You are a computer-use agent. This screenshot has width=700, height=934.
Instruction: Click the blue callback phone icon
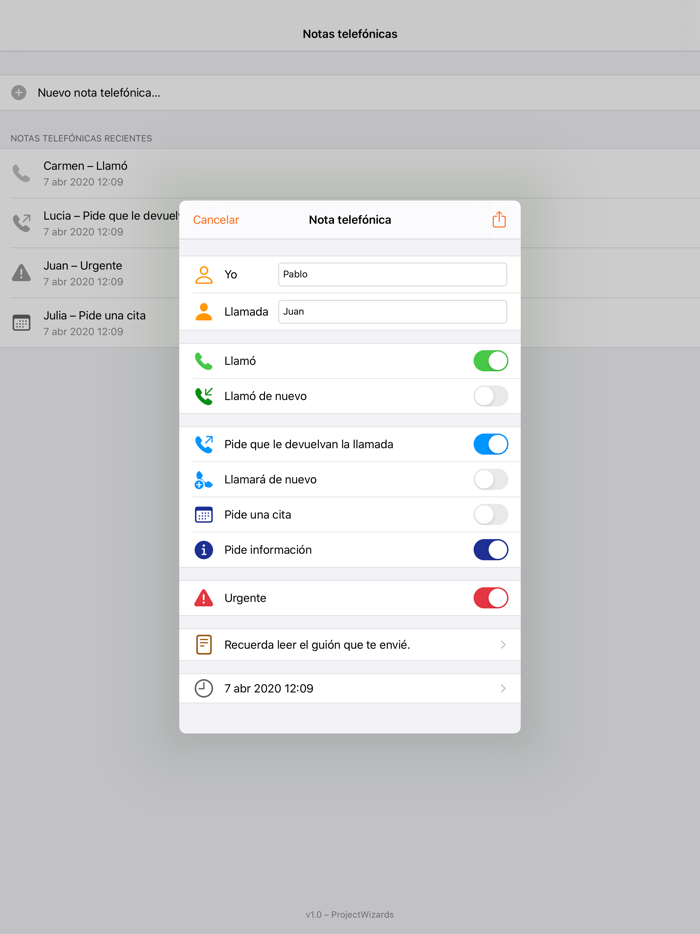204,444
